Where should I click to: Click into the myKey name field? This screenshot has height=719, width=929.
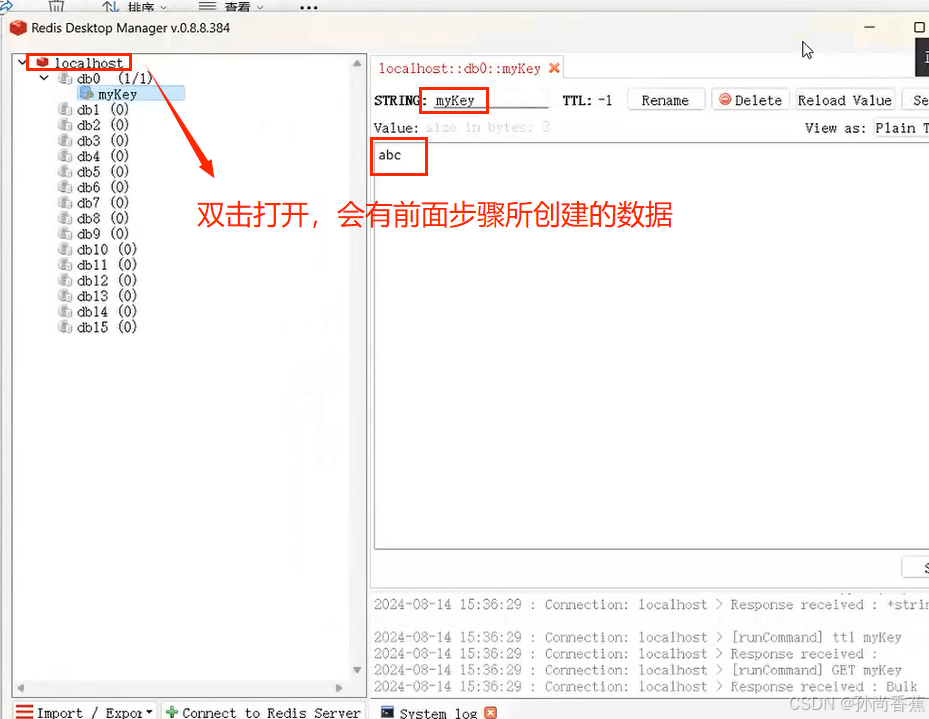489,101
